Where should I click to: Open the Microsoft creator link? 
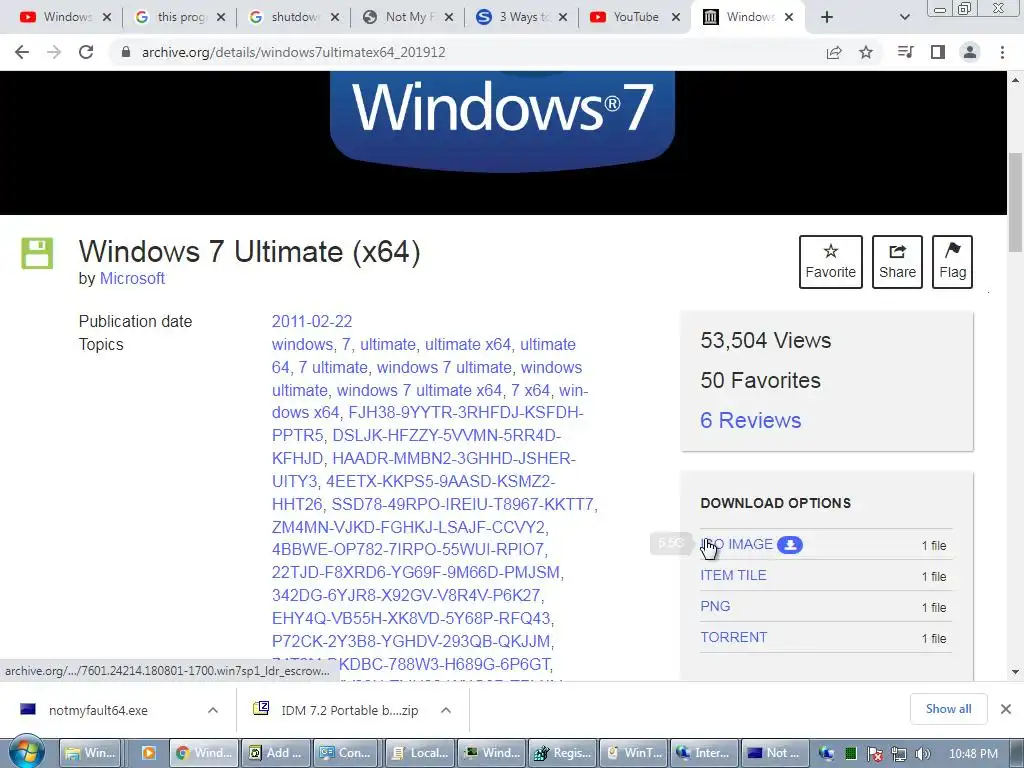tap(132, 278)
